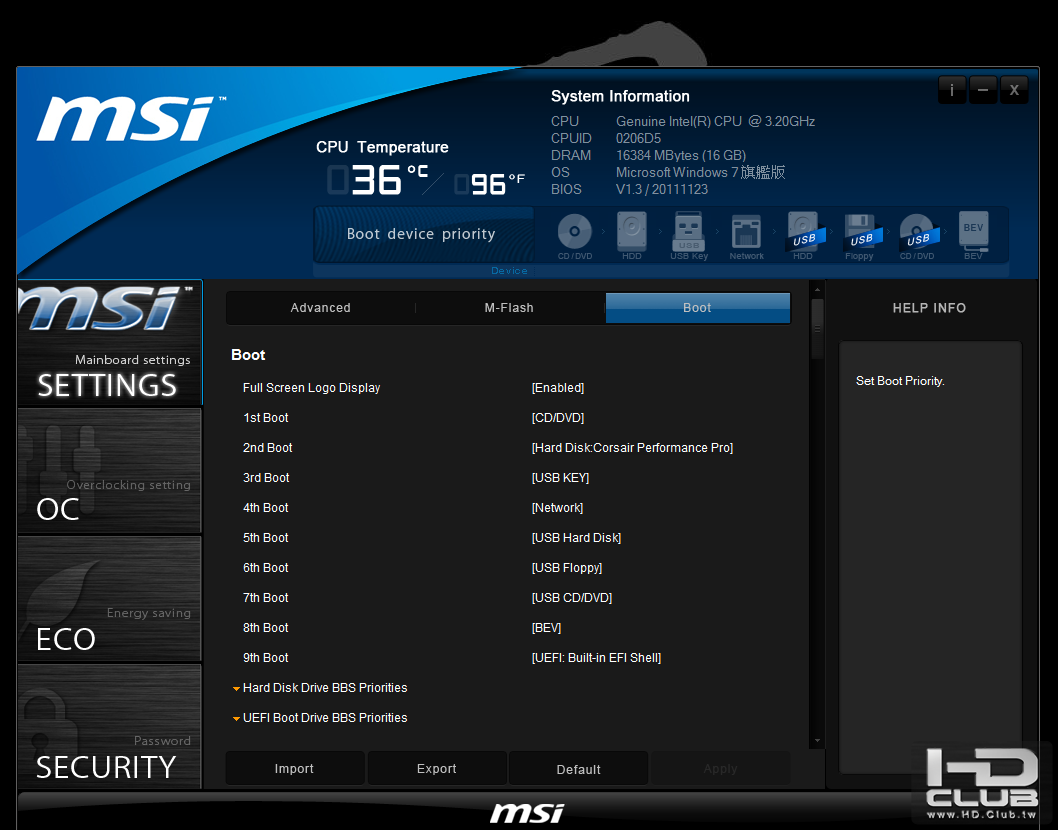Click the BIOS version V1.3 / 20111123
Screen dimensions: 1058x830
(662, 190)
